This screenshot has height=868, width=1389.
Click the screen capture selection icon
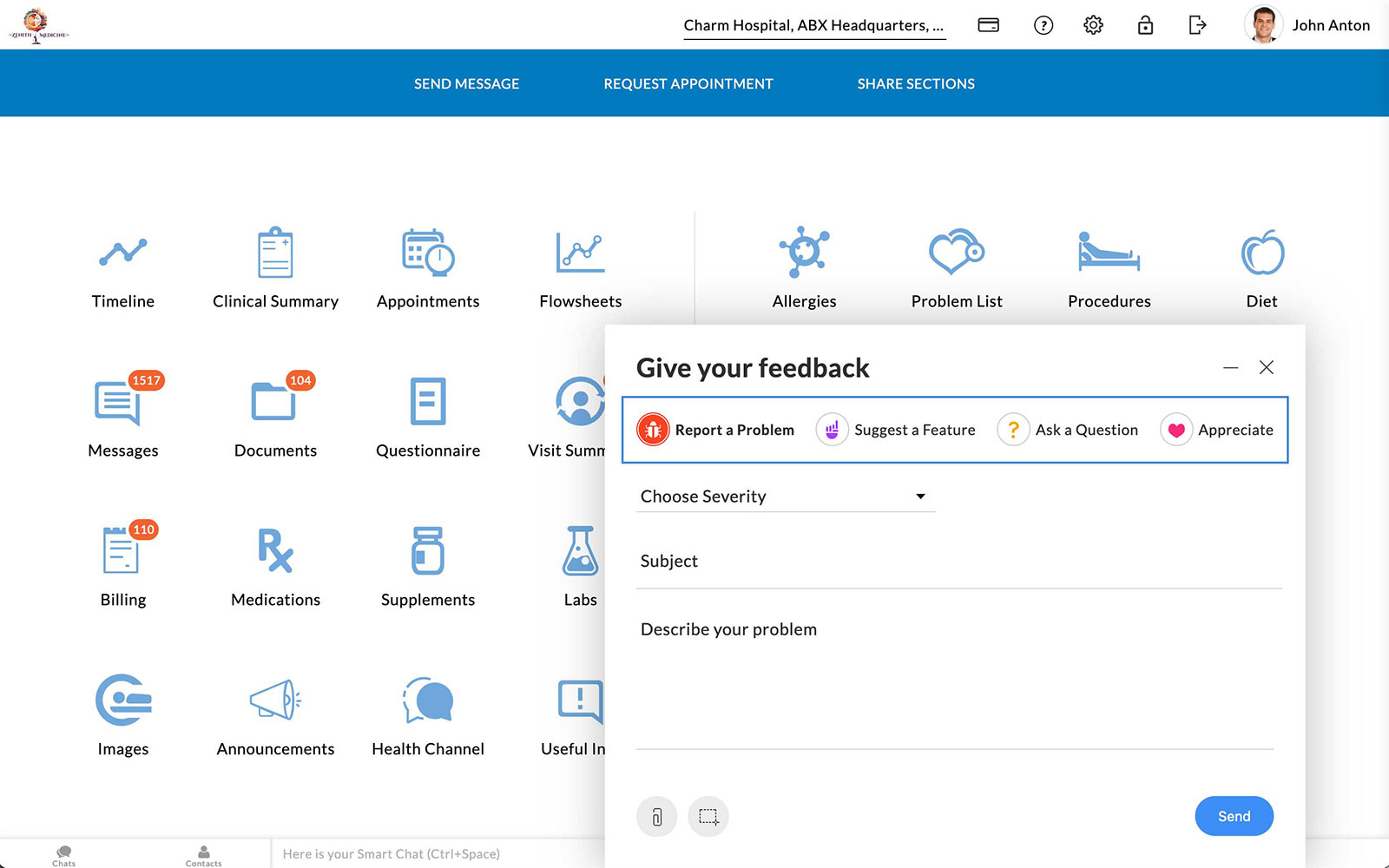click(x=708, y=817)
